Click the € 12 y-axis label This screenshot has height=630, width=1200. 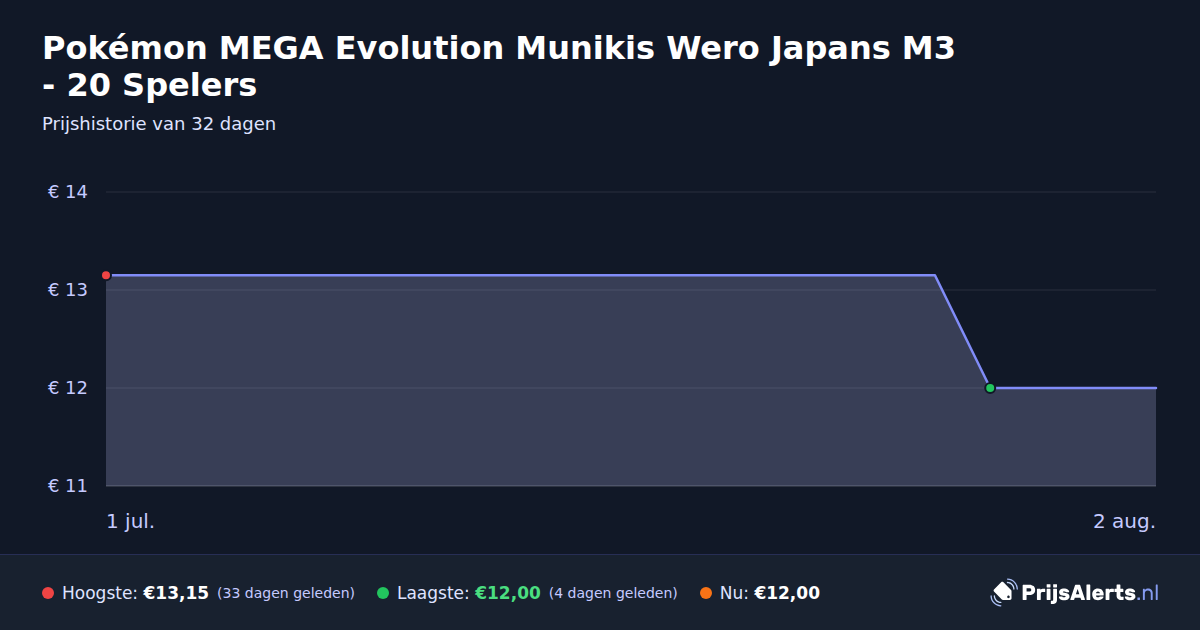pyautogui.click(x=68, y=388)
